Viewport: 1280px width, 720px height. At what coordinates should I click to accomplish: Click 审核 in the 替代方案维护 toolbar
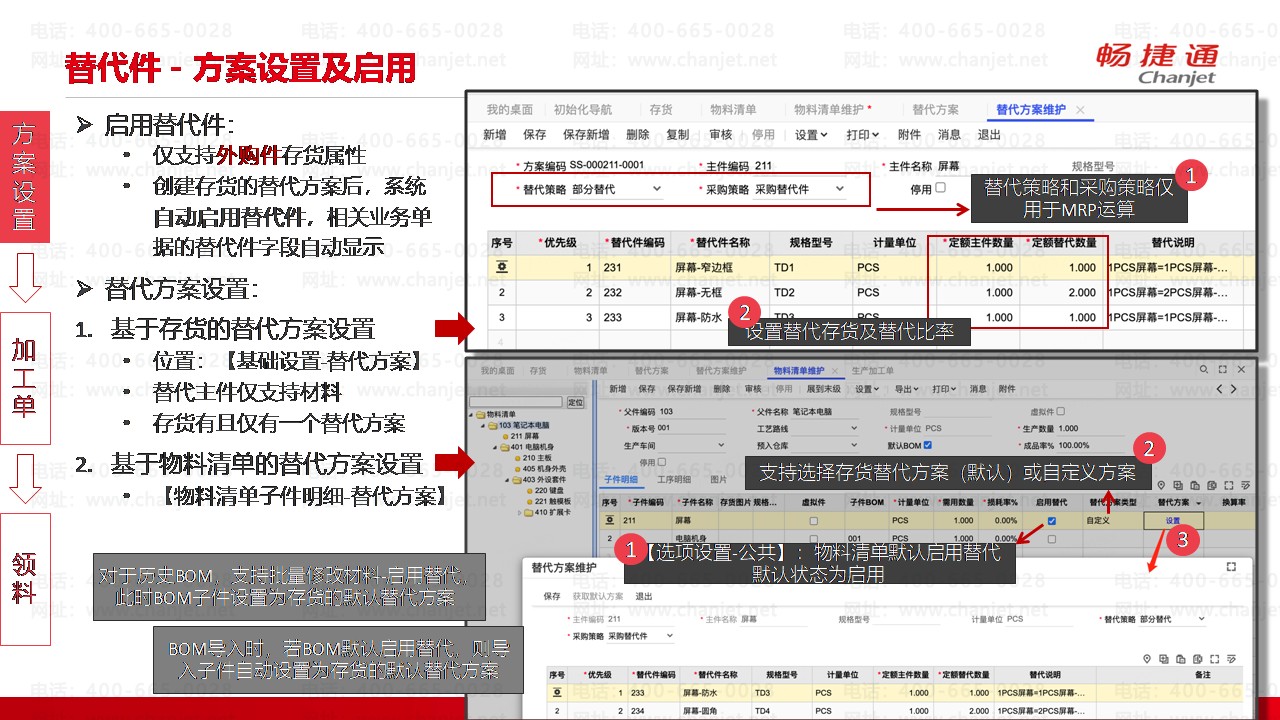720,135
